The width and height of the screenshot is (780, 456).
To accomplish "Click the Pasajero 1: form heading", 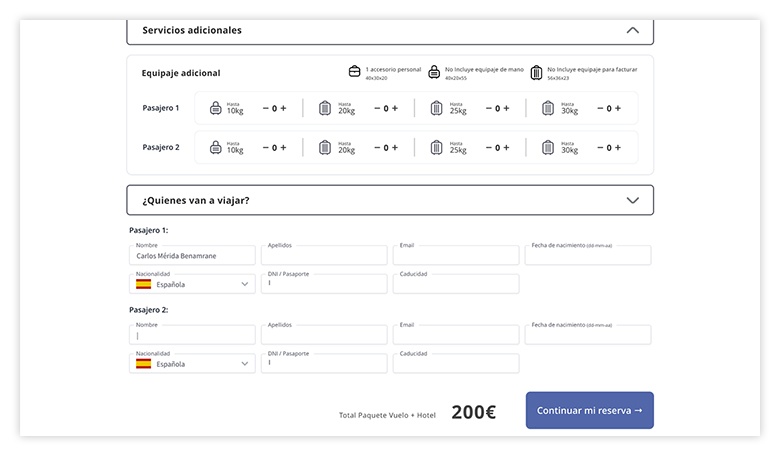I will (x=149, y=230).
